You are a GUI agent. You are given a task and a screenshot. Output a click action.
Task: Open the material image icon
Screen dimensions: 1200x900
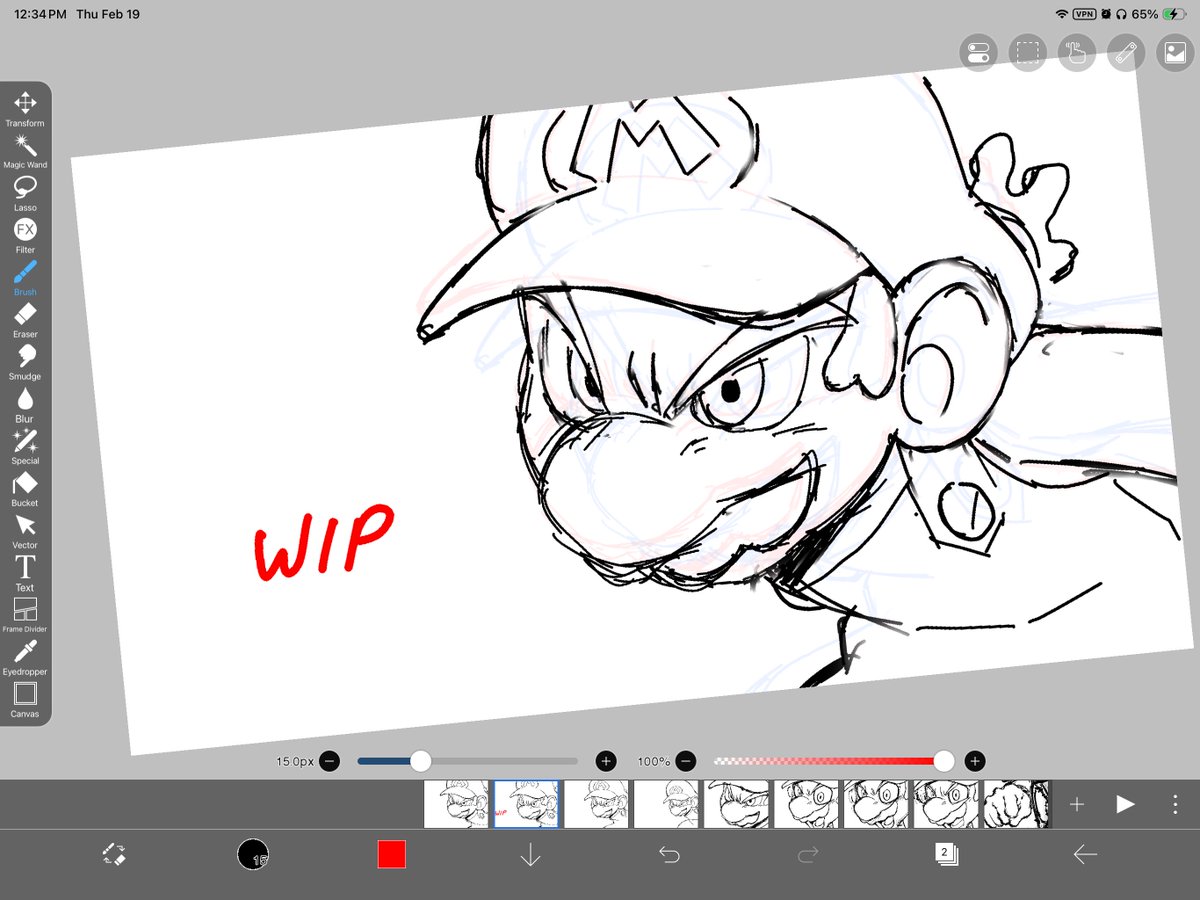coord(1174,53)
